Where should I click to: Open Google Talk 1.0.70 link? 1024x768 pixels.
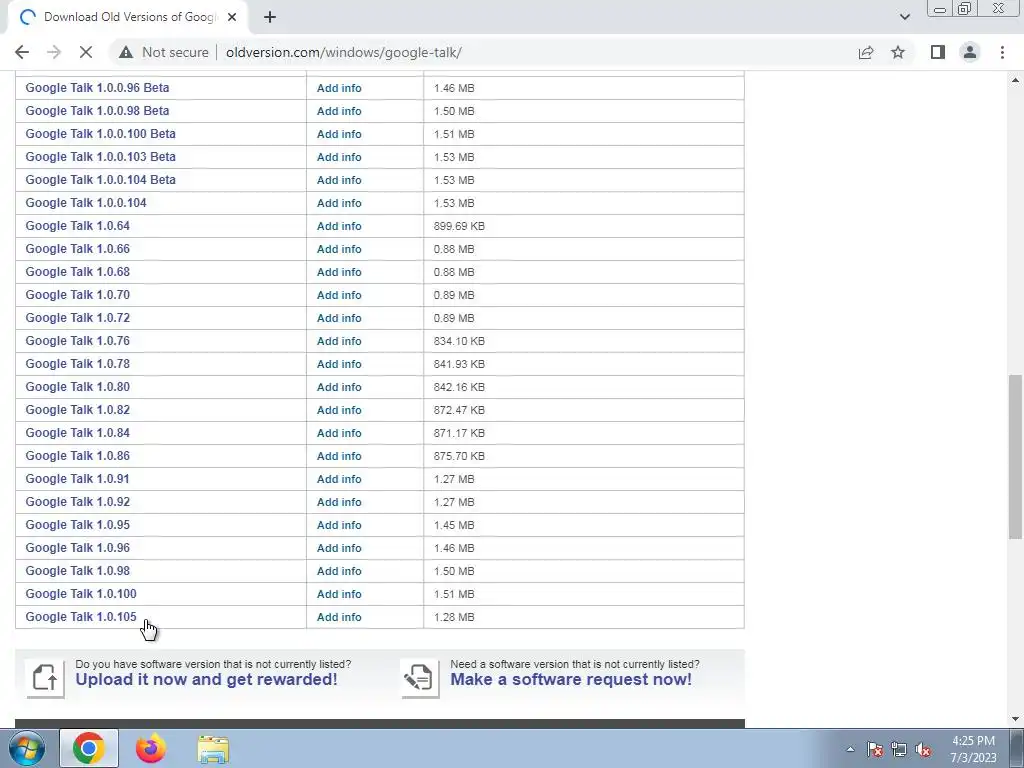tap(78, 295)
